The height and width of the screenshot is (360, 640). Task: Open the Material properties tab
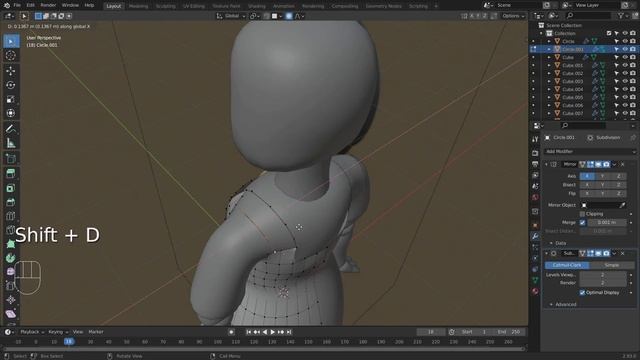coord(535,291)
